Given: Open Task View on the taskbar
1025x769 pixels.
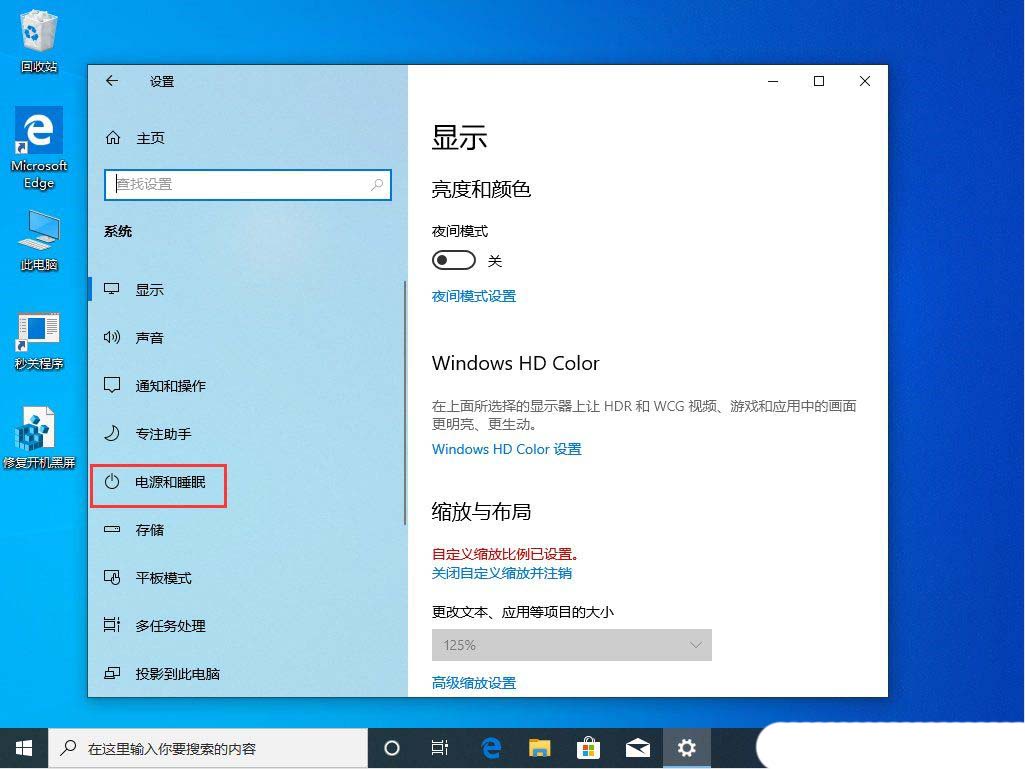Looking at the screenshot, I should tap(440, 748).
